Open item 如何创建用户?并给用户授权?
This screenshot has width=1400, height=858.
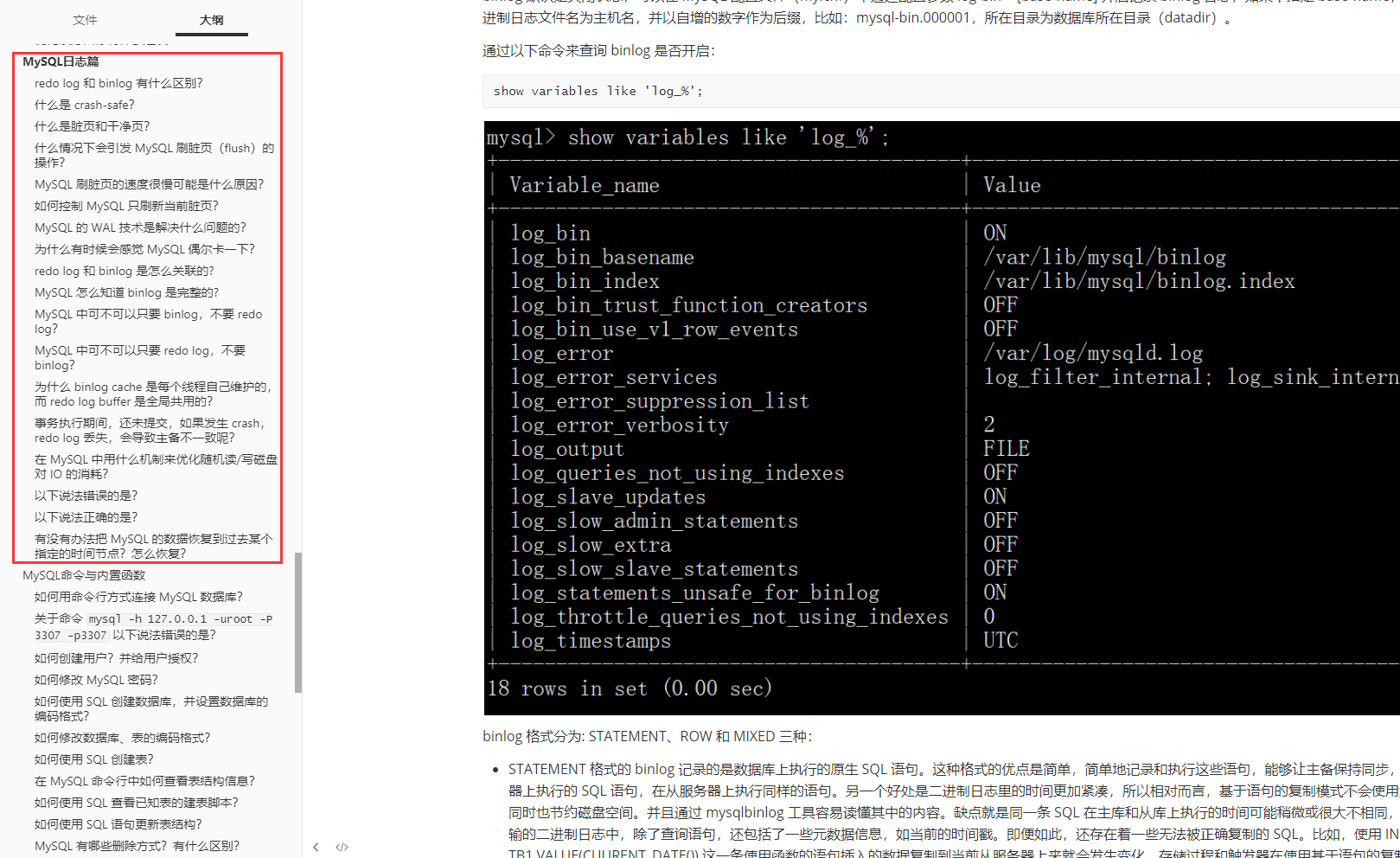click(x=117, y=658)
